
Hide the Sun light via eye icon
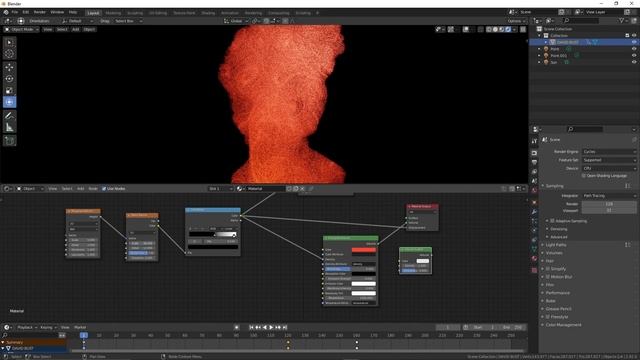[x=634, y=62]
